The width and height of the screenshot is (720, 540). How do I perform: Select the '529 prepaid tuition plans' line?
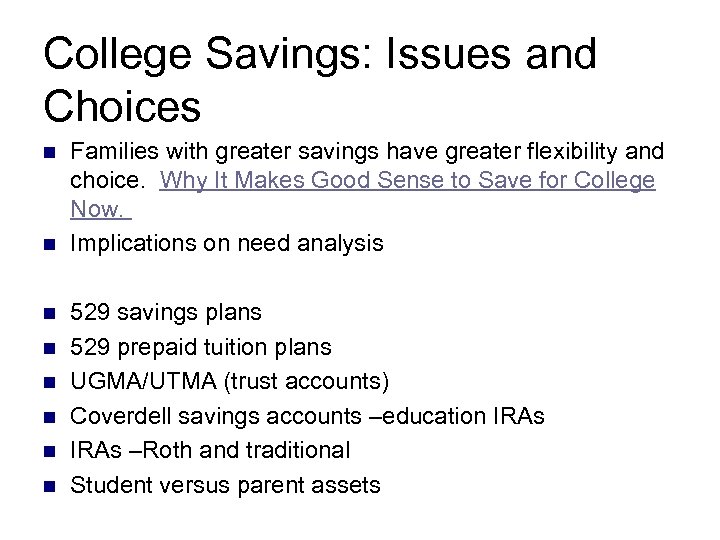click(x=201, y=347)
